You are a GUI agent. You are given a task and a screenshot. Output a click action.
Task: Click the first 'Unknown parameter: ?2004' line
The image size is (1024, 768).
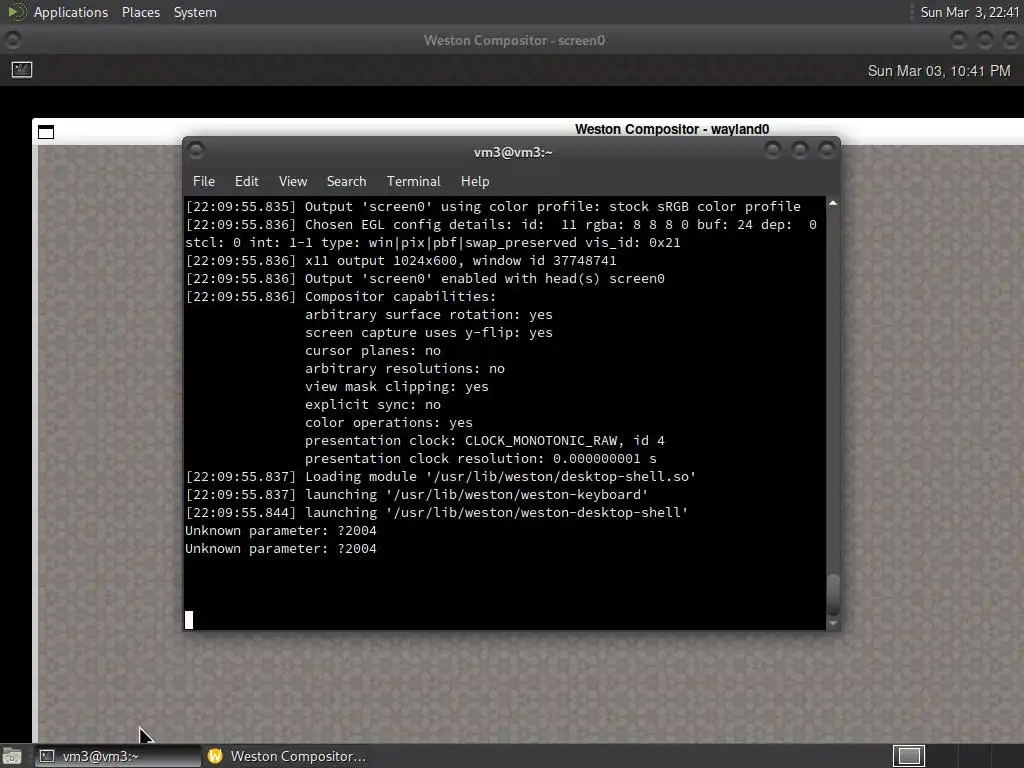tap(281, 530)
